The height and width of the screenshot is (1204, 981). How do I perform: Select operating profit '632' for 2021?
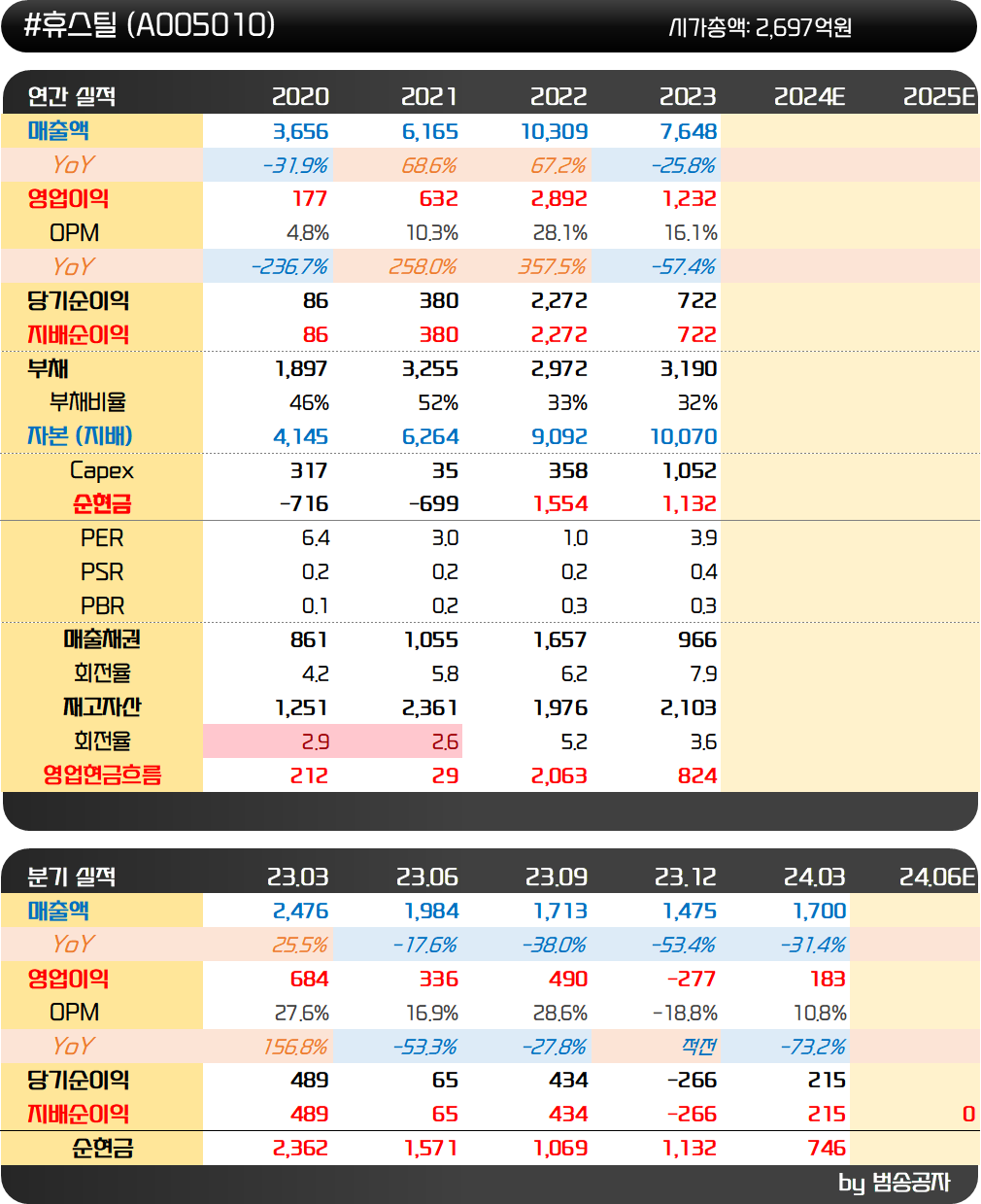pyautogui.click(x=439, y=198)
